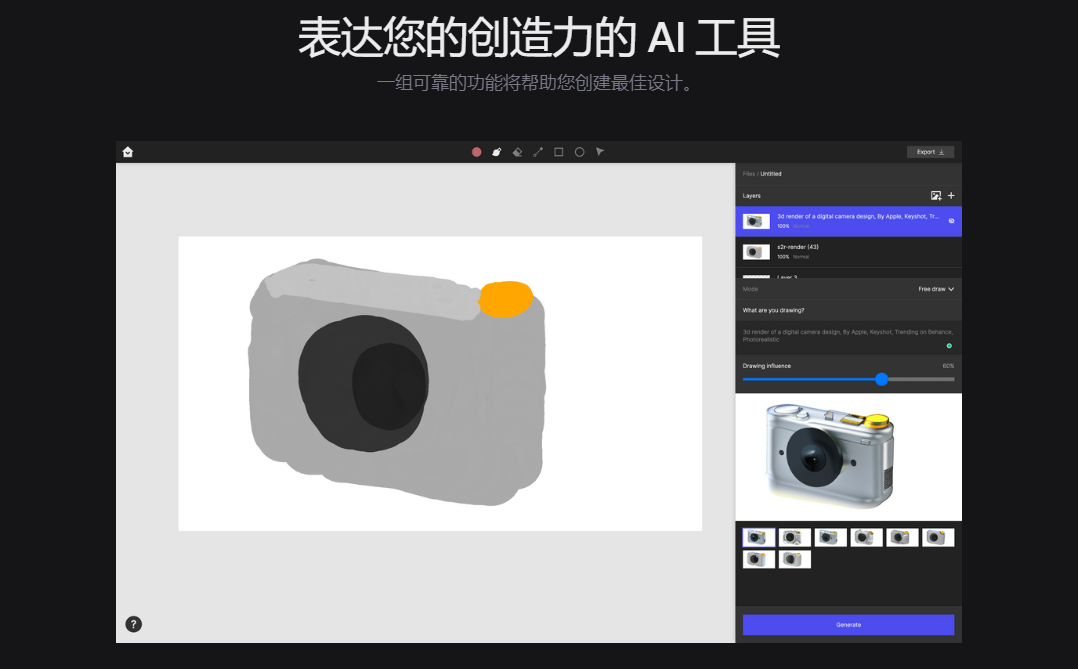Click the home icon in the top-left
This screenshot has width=1078, height=669.
pyautogui.click(x=128, y=152)
